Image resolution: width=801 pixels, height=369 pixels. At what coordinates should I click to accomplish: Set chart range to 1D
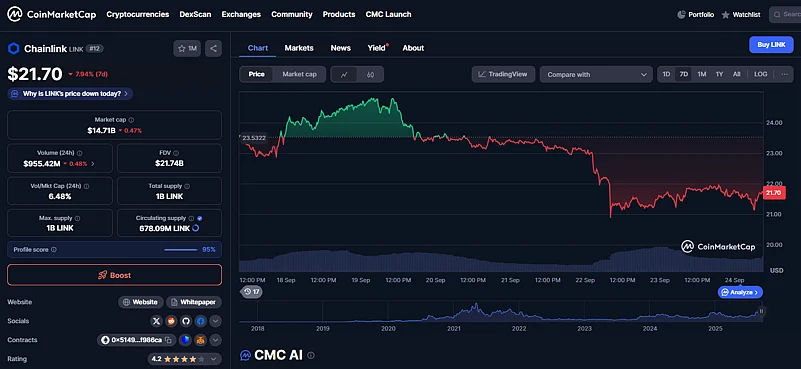tap(666, 74)
